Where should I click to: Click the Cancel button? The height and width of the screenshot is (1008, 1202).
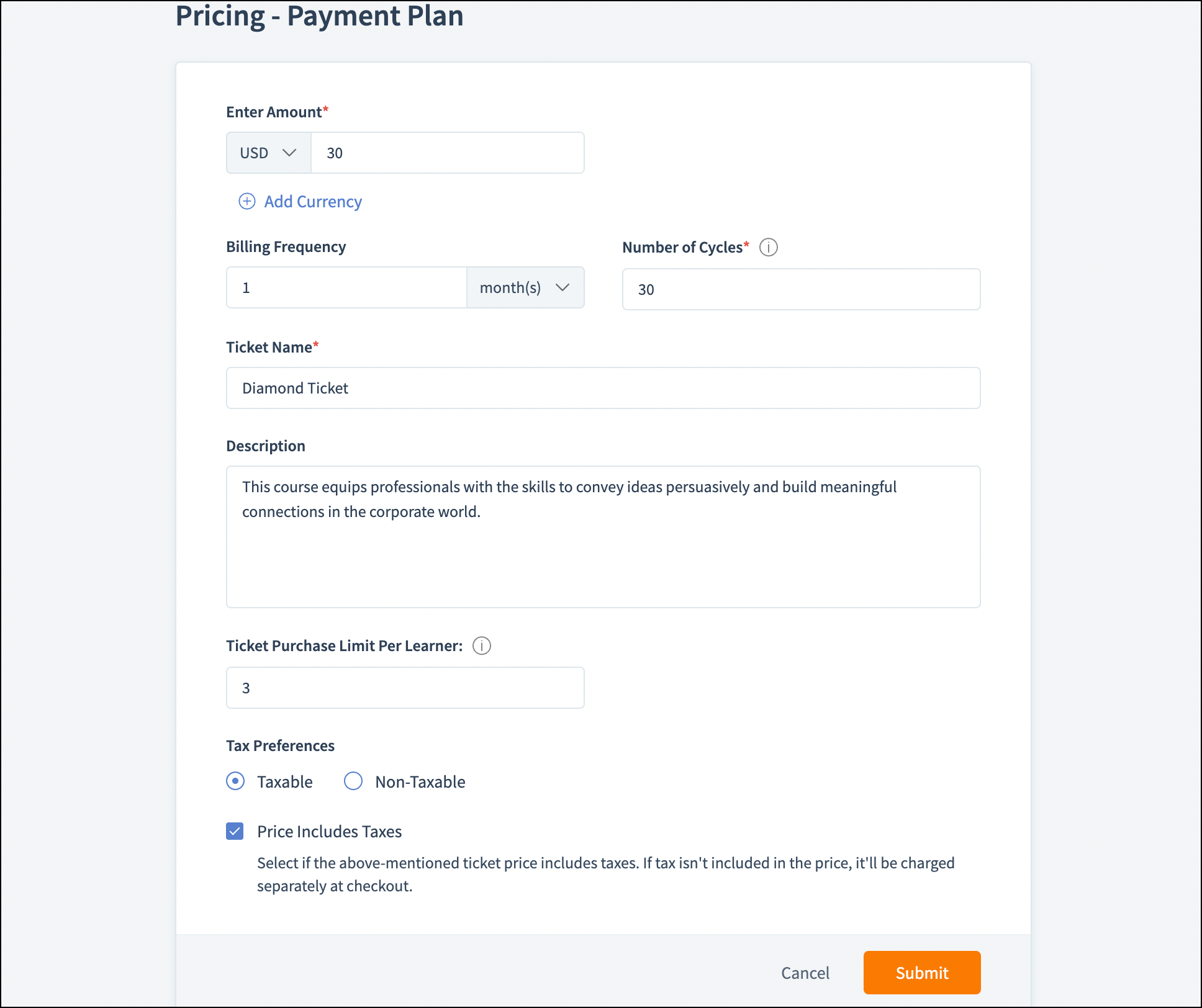tap(805, 973)
